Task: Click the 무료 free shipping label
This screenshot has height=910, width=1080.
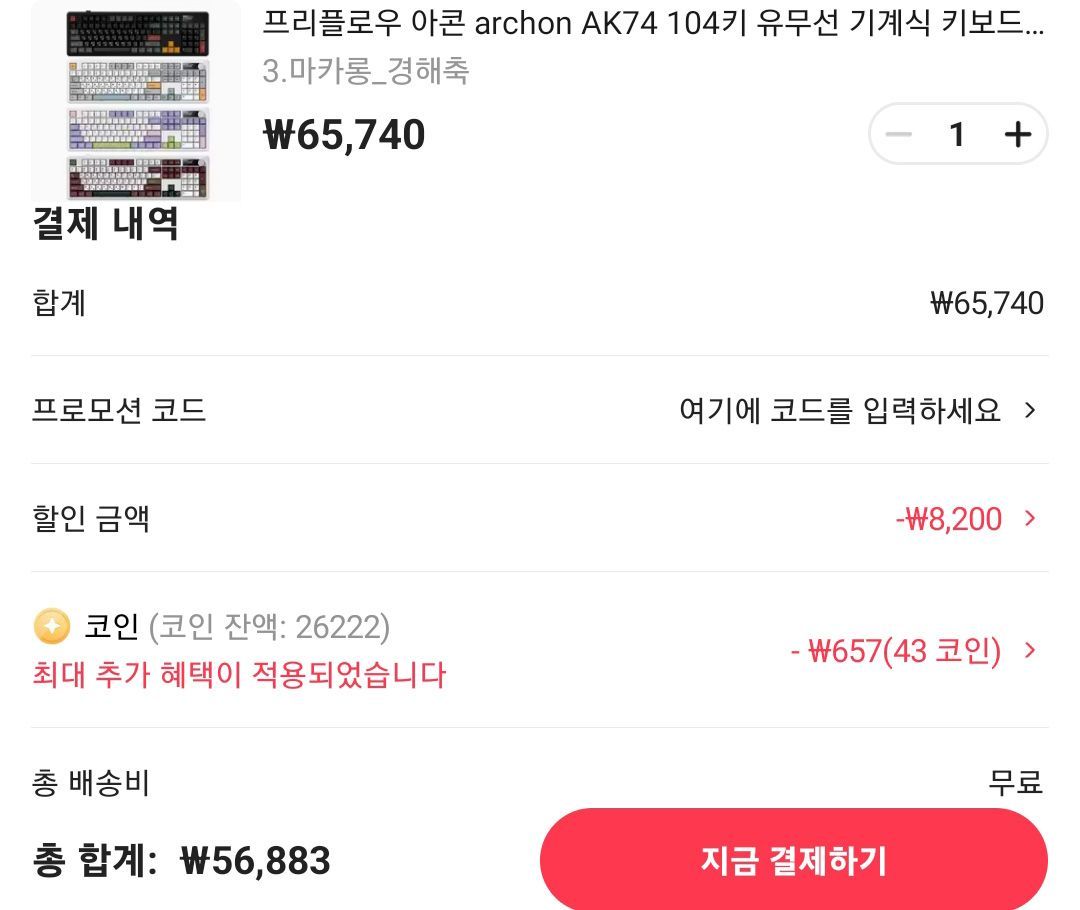Action: click(1015, 784)
